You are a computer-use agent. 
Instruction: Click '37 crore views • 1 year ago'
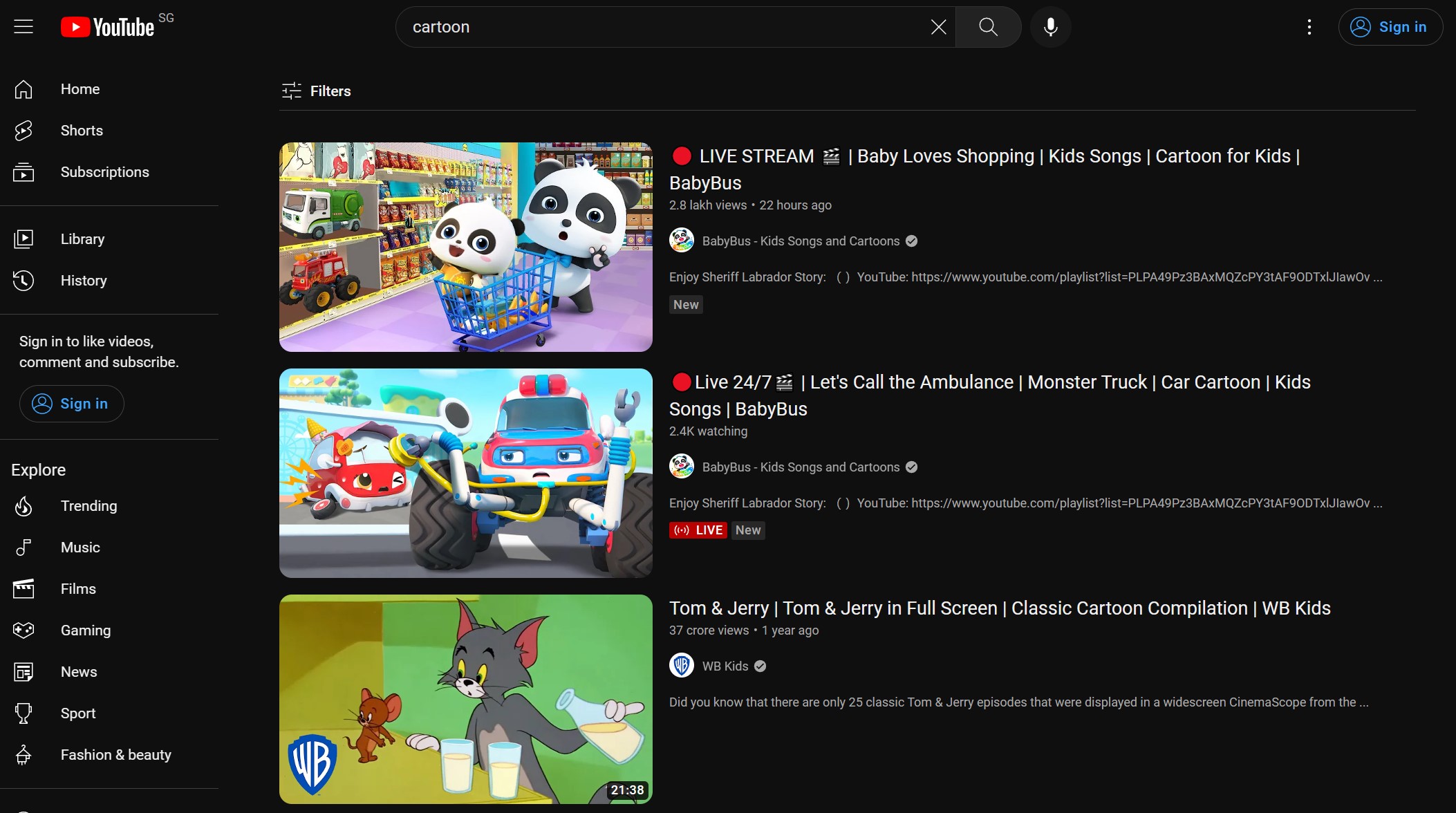744,630
